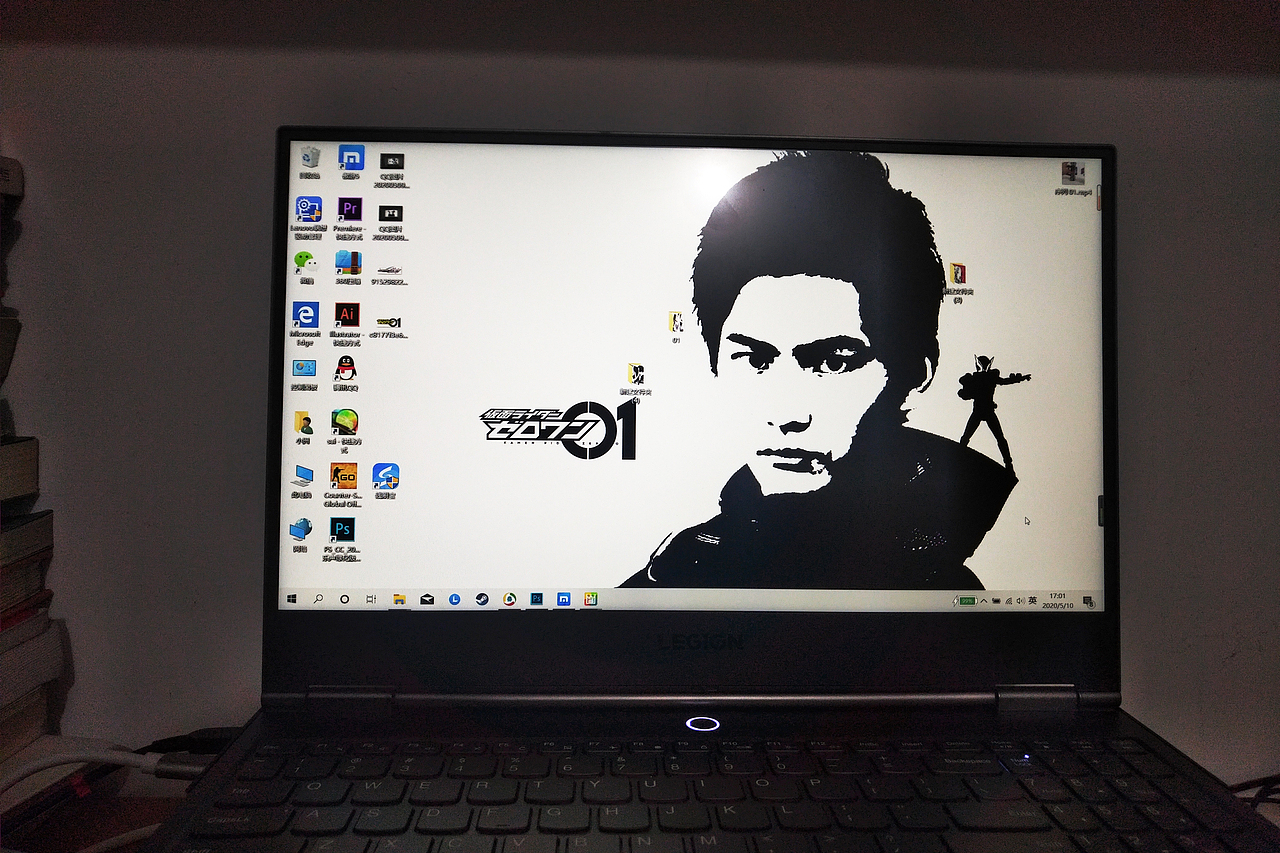This screenshot has height=853, width=1280.
Task: Open the colorful round browser taskbar icon
Action: [x=509, y=599]
